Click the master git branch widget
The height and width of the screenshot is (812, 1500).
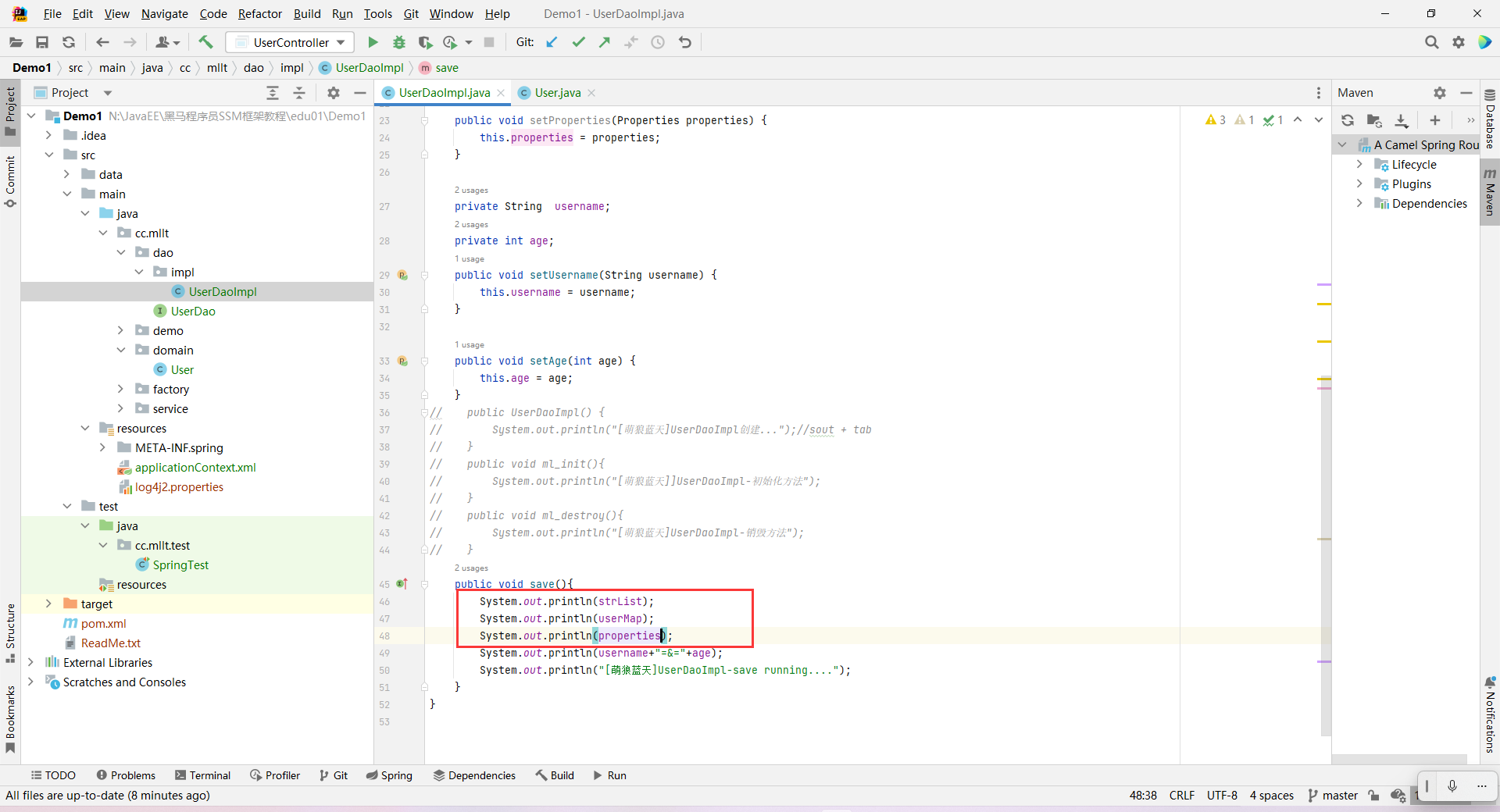coord(1333,796)
